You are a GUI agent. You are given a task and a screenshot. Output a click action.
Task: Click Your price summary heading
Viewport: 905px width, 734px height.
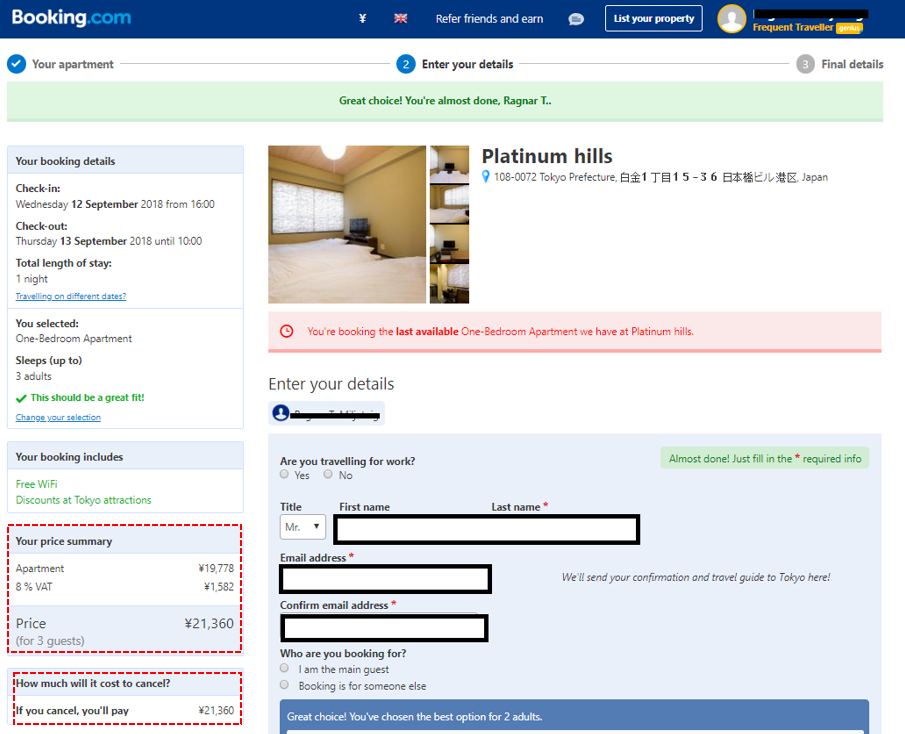pos(63,541)
